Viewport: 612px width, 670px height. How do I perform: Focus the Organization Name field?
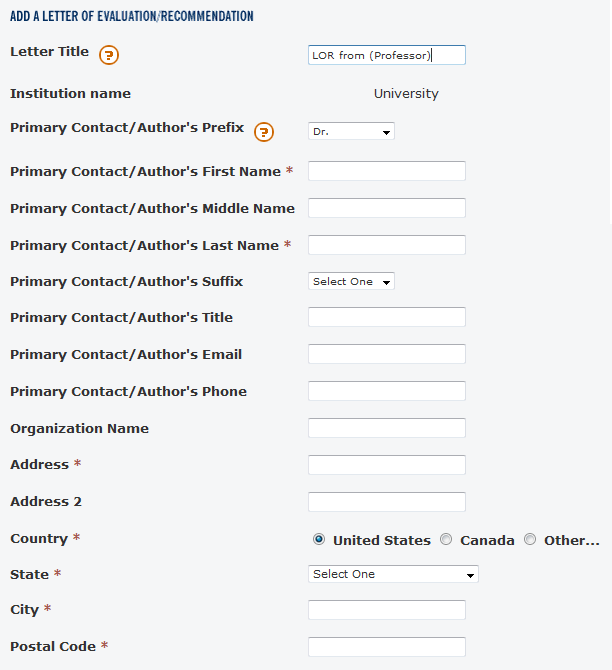coord(387,428)
